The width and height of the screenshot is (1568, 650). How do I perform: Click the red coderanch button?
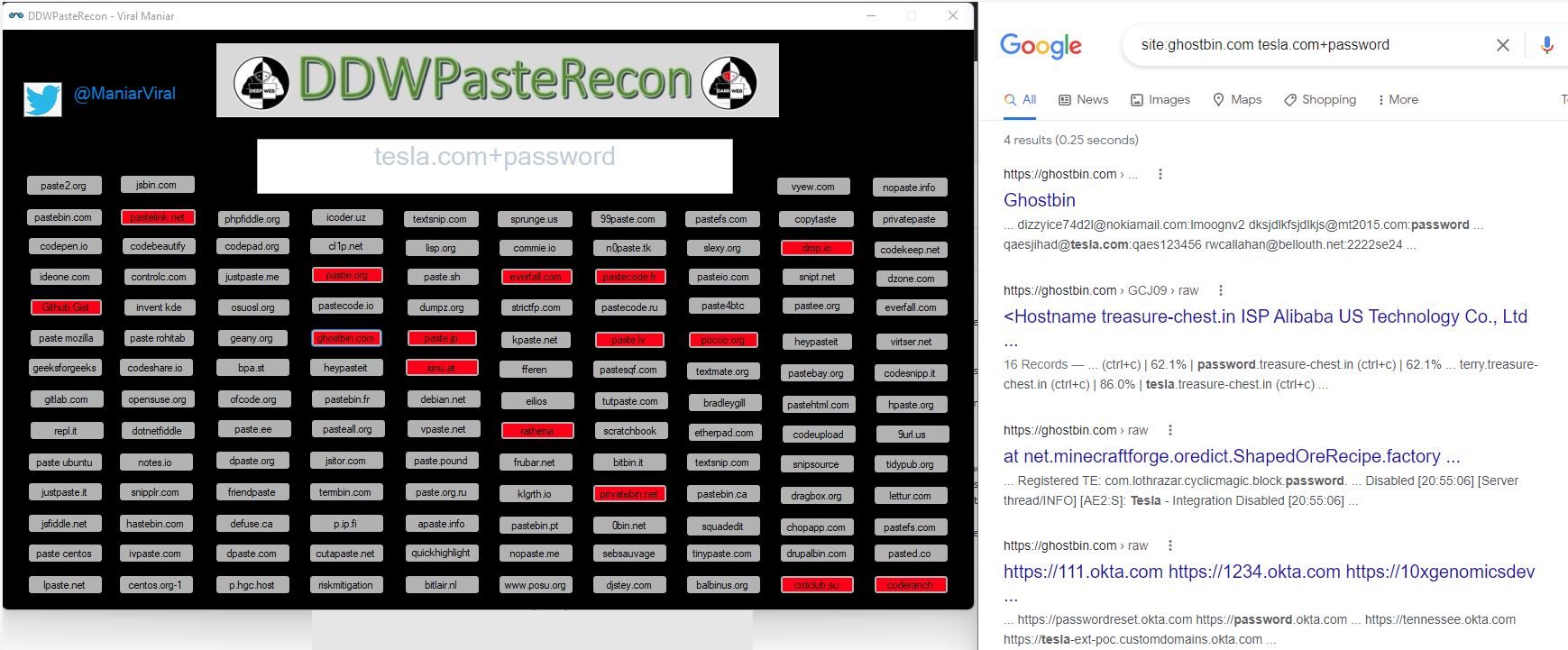coord(911,585)
